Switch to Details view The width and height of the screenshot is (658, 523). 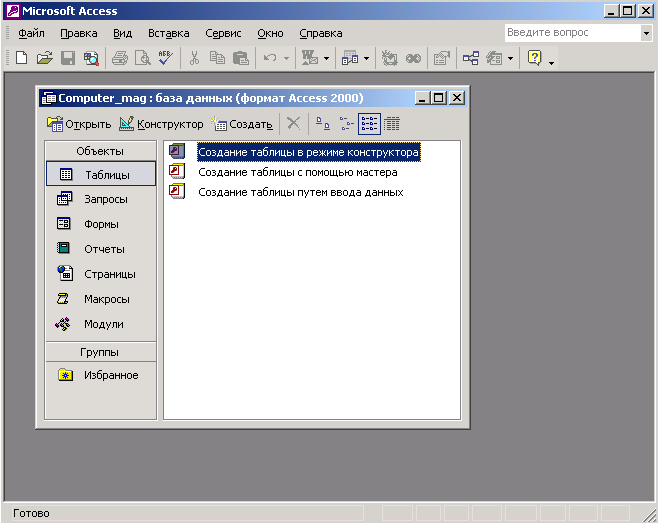pyautogui.click(x=392, y=123)
